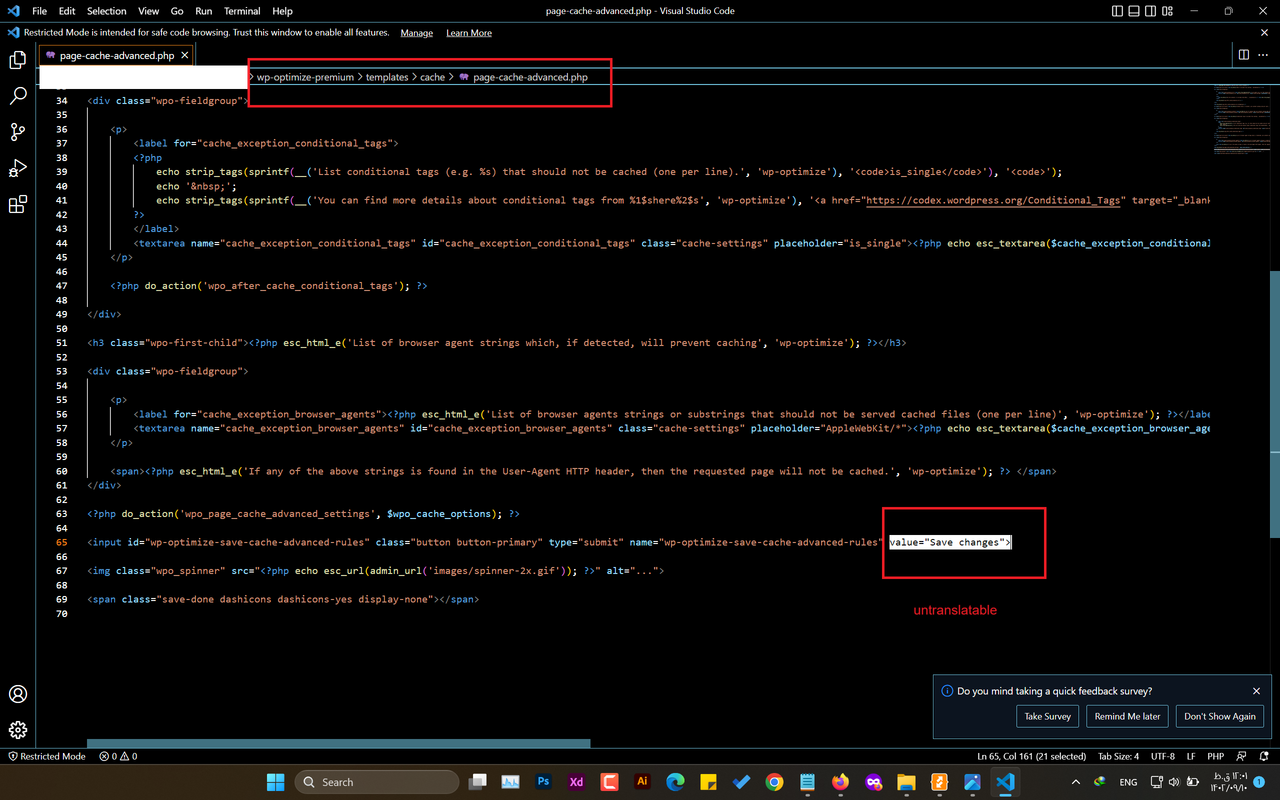Image resolution: width=1280 pixels, height=800 pixels.
Task: Open the Go menu
Action: pyautogui.click(x=177, y=11)
